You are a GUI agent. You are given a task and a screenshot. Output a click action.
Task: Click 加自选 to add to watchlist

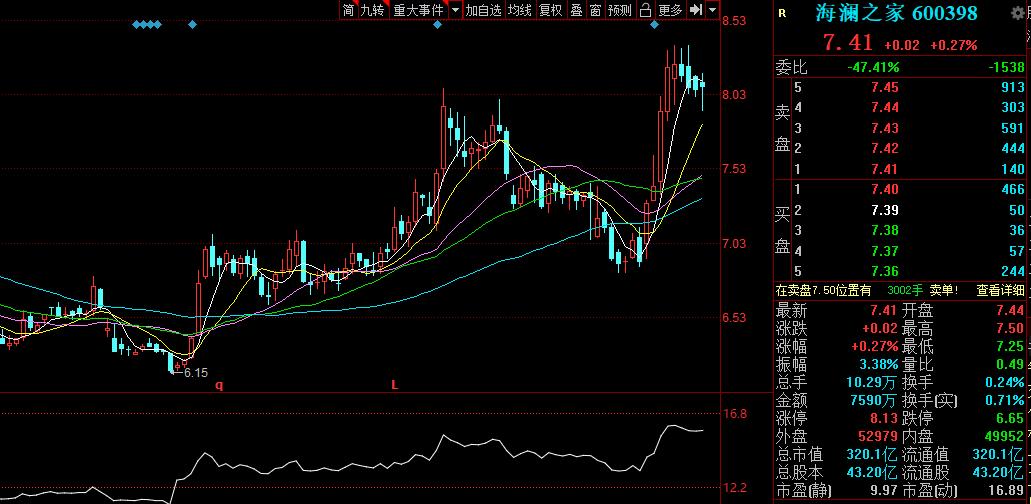coord(484,10)
